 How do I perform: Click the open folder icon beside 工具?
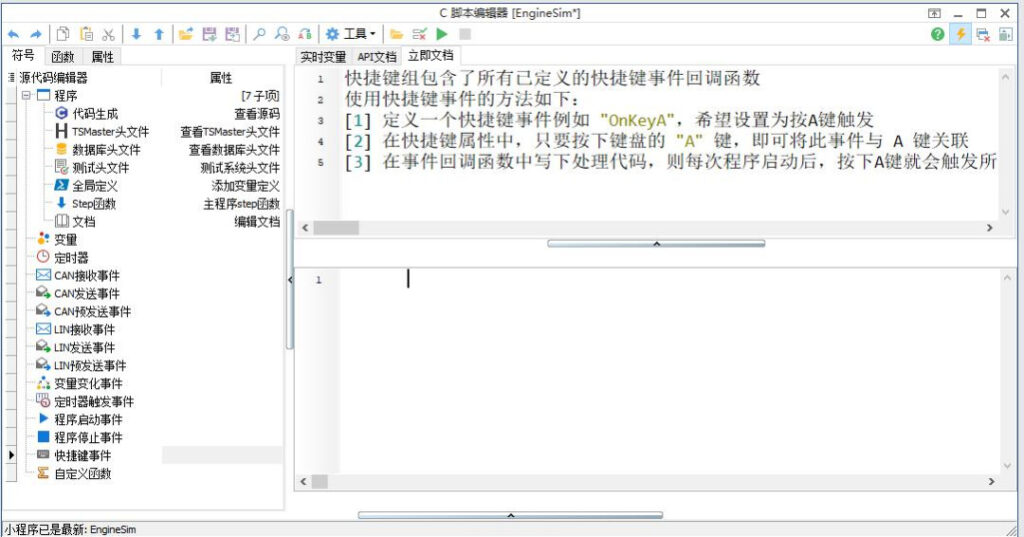pyautogui.click(x=396, y=34)
